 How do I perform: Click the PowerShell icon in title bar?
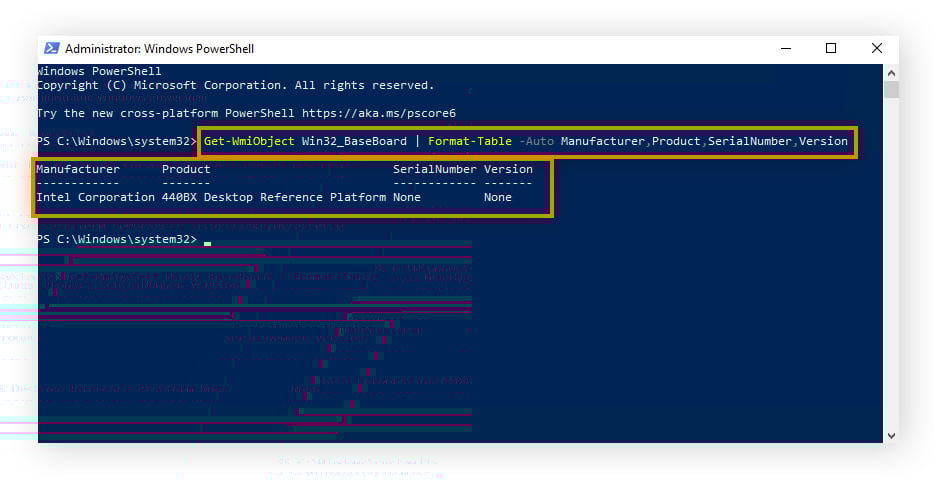coord(51,48)
